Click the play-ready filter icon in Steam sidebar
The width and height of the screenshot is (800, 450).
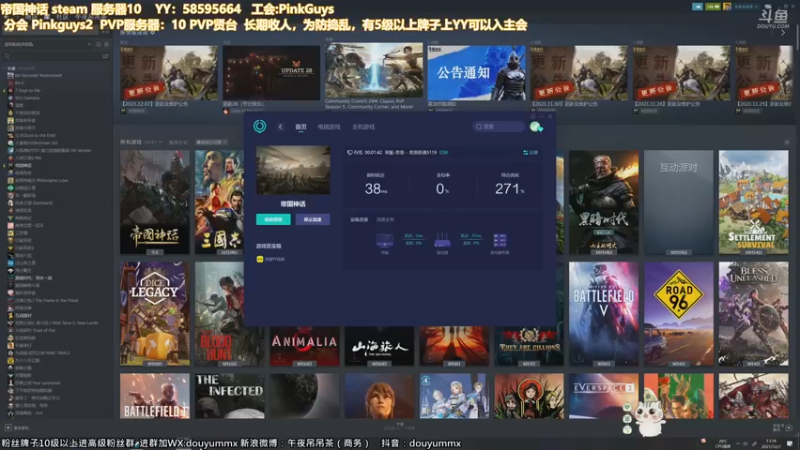tap(106, 44)
